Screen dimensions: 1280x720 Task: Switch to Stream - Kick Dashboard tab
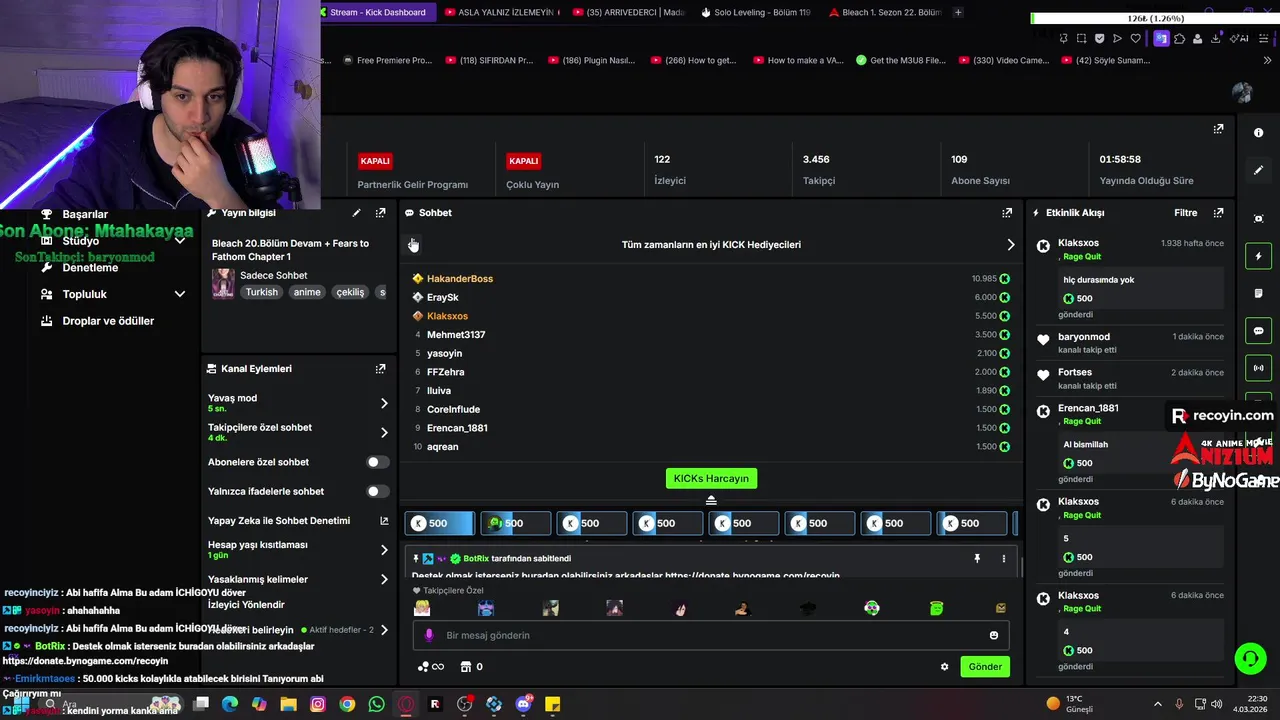[x=377, y=12]
